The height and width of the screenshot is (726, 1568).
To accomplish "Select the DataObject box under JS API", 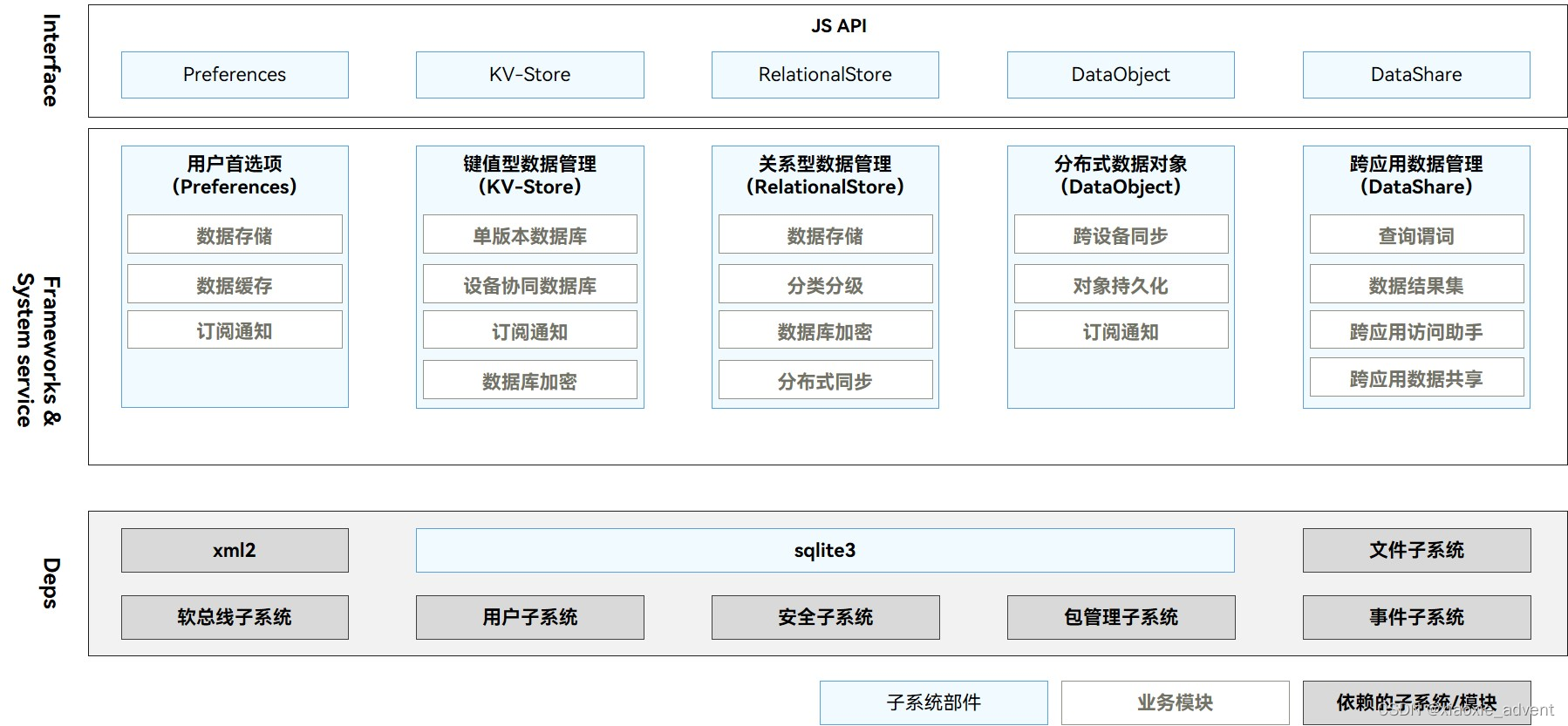I will coord(1121,75).
